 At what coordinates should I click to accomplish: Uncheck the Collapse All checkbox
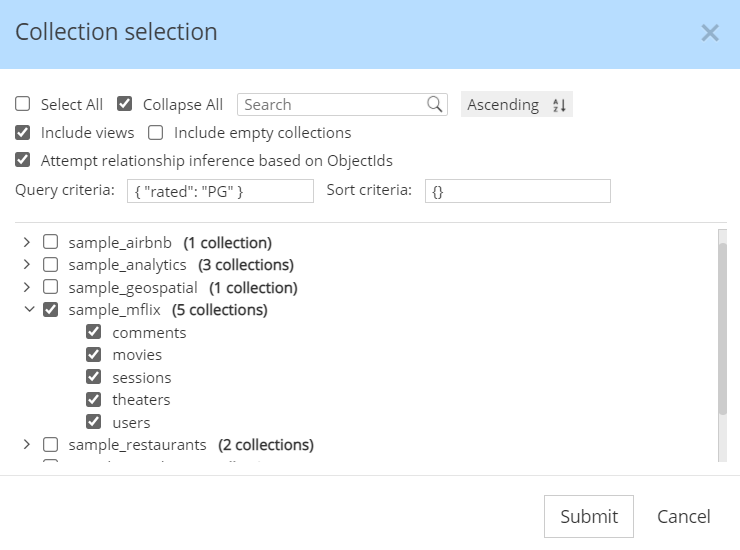click(x=125, y=104)
